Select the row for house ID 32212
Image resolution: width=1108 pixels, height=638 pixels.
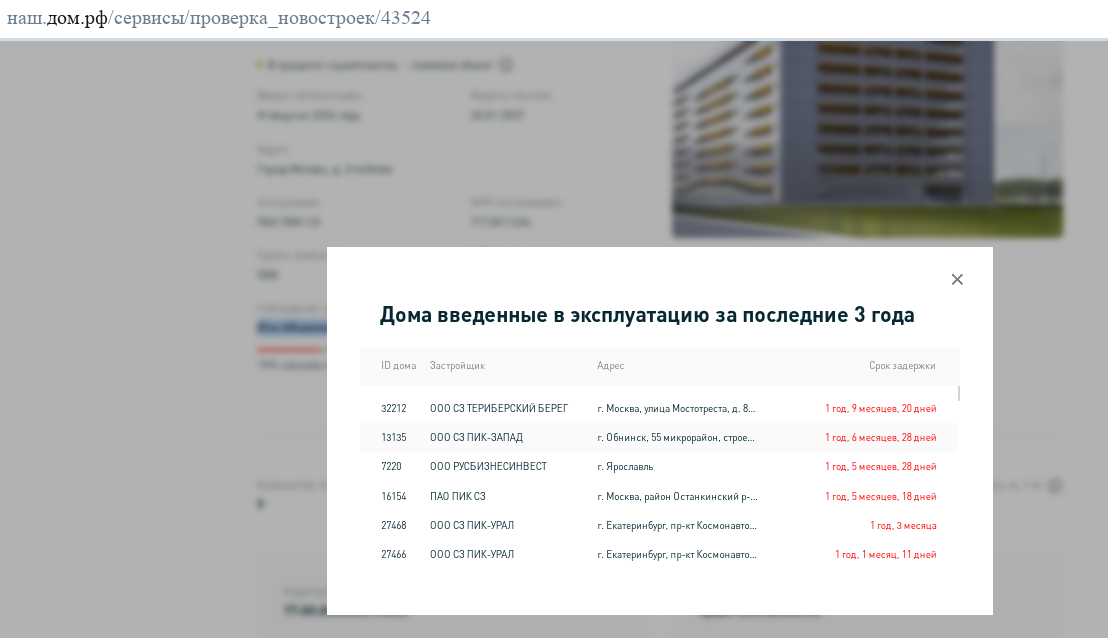[660, 408]
